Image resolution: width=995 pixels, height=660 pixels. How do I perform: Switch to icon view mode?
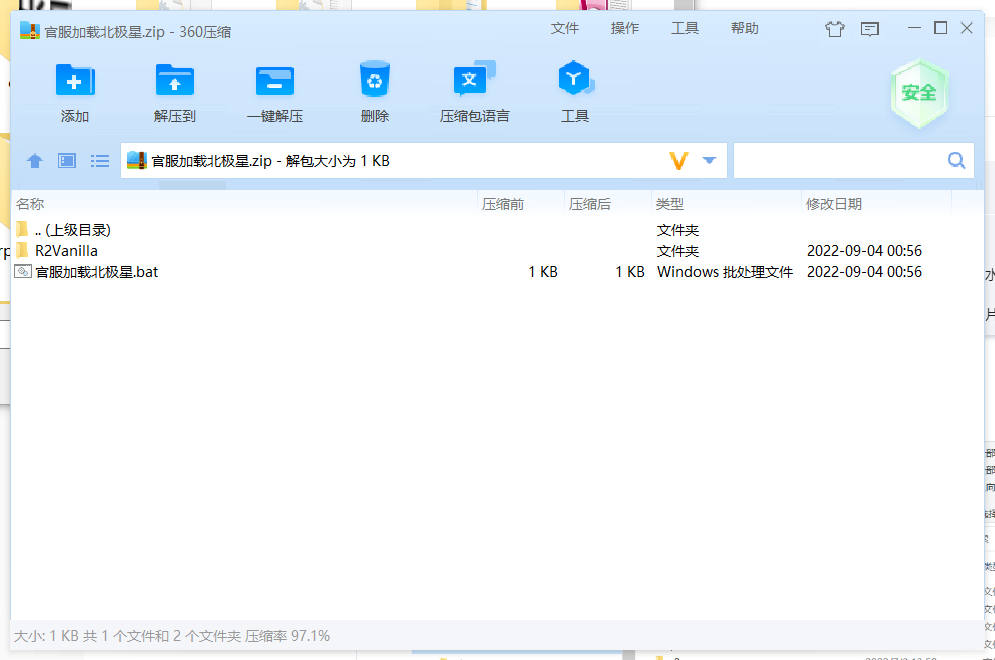tap(67, 161)
